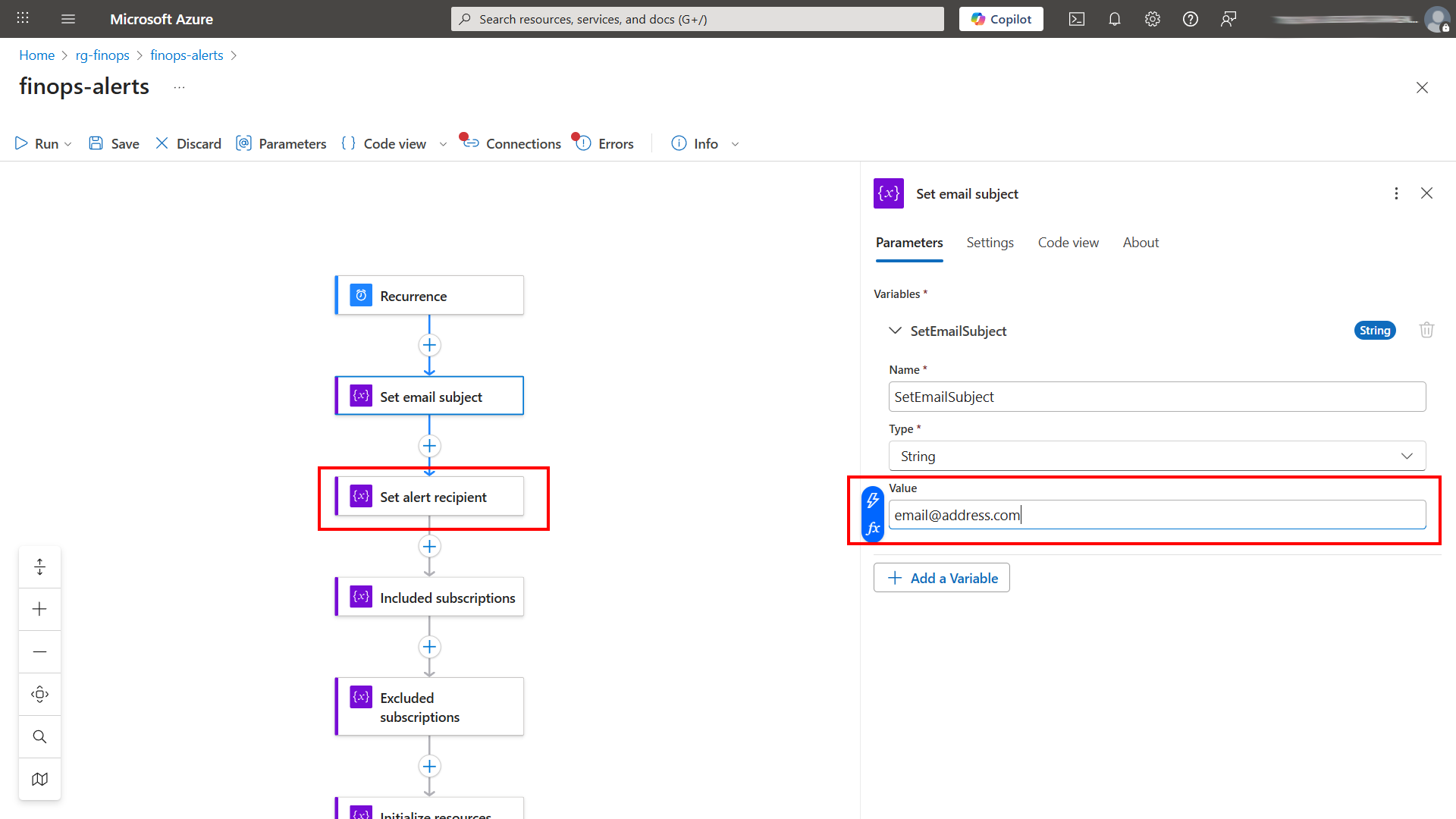
Task: Switch to the Settings tab
Action: (x=990, y=242)
